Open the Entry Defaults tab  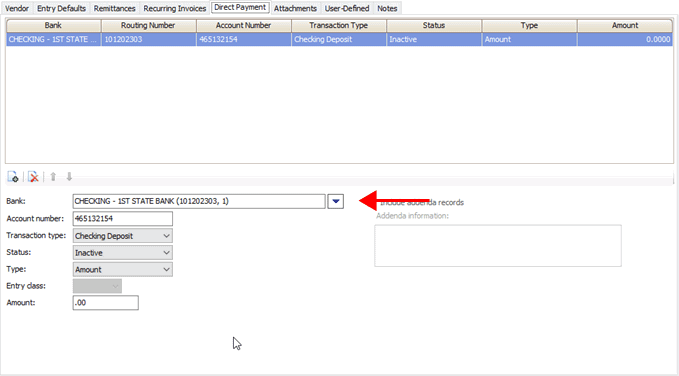pyautogui.click(x=61, y=8)
